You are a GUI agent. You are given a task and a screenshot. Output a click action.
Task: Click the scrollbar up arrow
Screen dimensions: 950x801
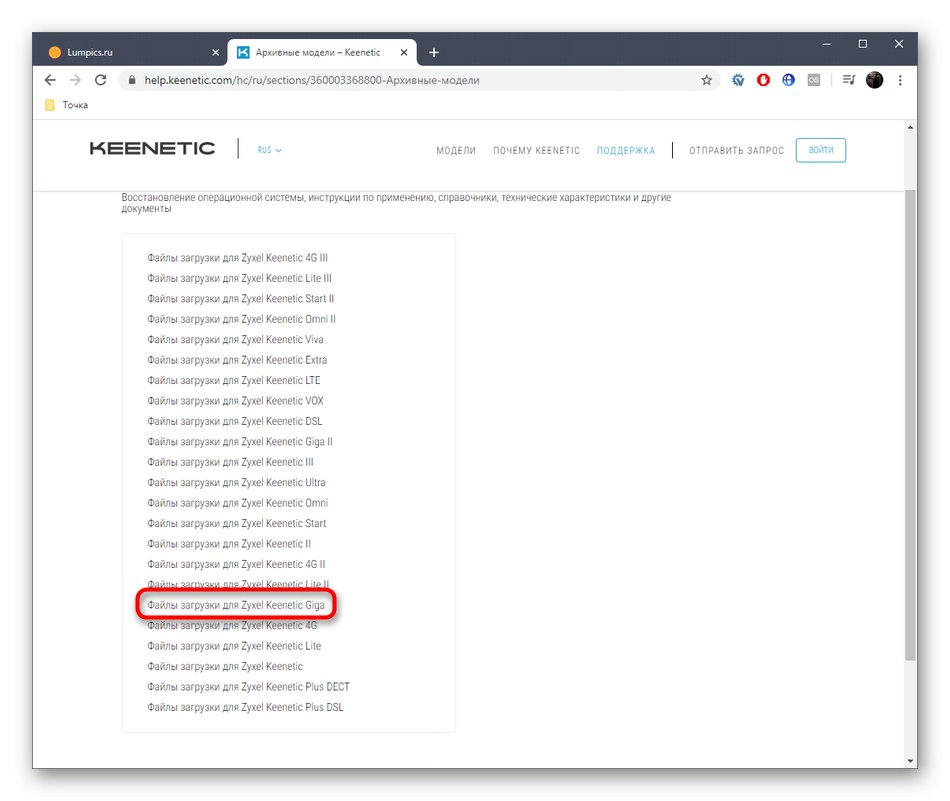tap(910, 128)
